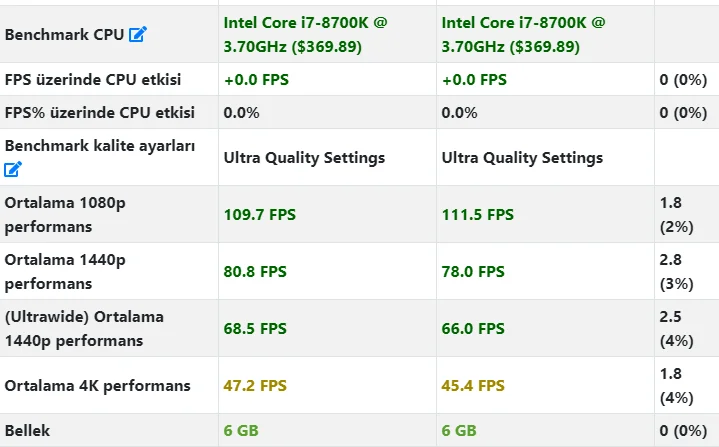Viewport: 719px width, 447px height.
Task: Click the Benchmark CPU row label text
Action: click(x=64, y=35)
